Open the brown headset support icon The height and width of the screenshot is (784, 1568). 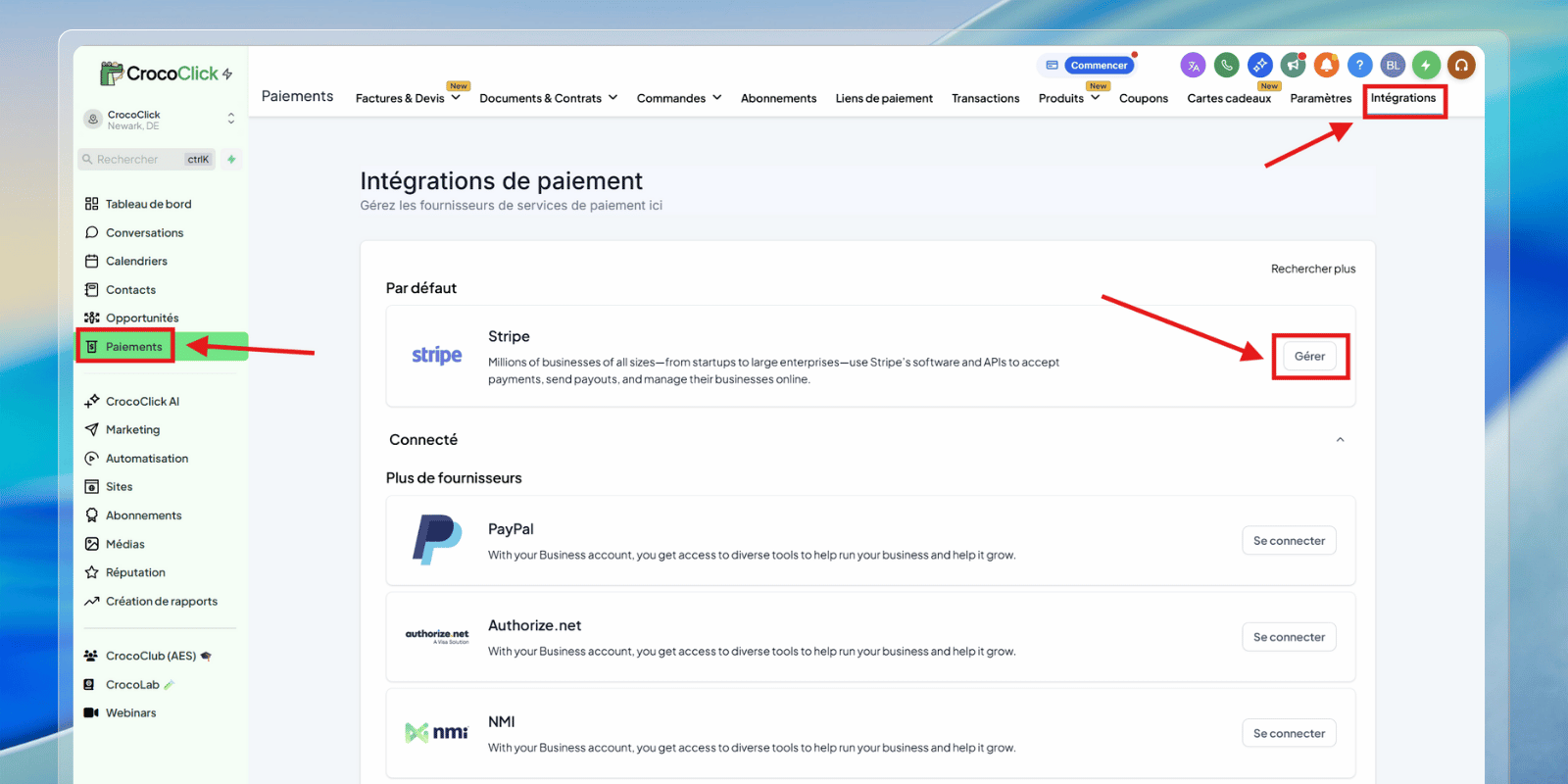(1461, 66)
